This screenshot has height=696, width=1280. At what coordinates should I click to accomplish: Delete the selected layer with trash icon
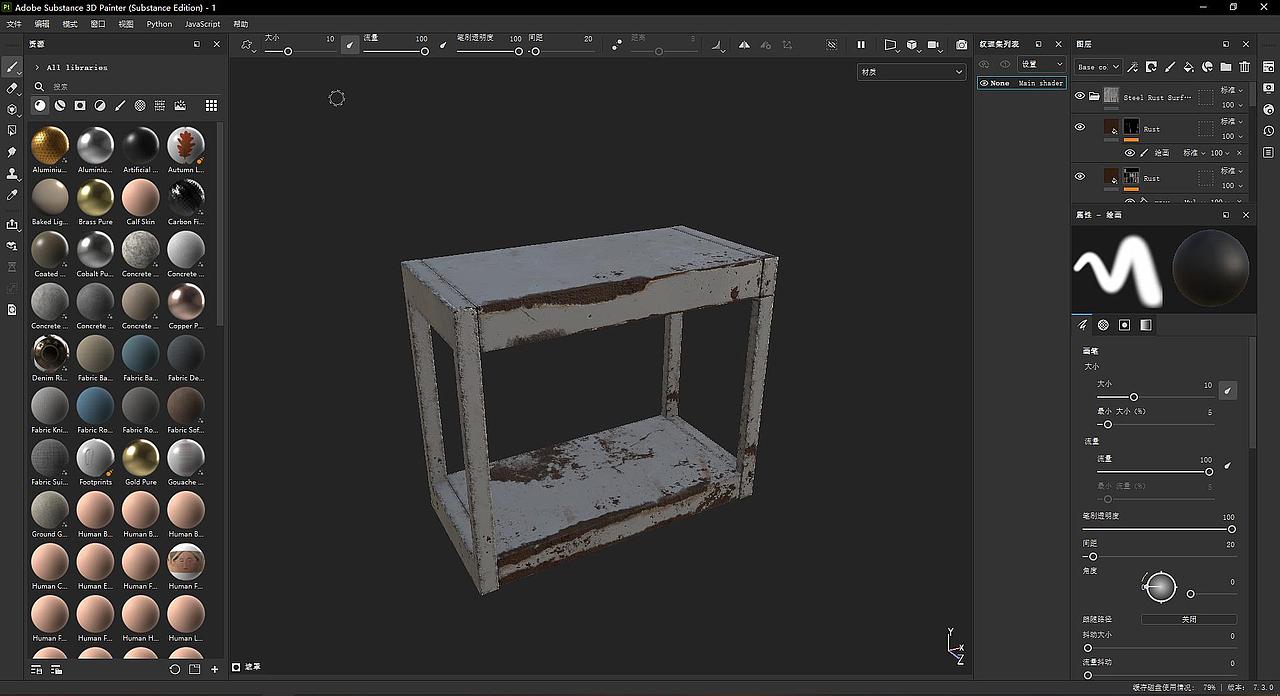[x=1244, y=67]
